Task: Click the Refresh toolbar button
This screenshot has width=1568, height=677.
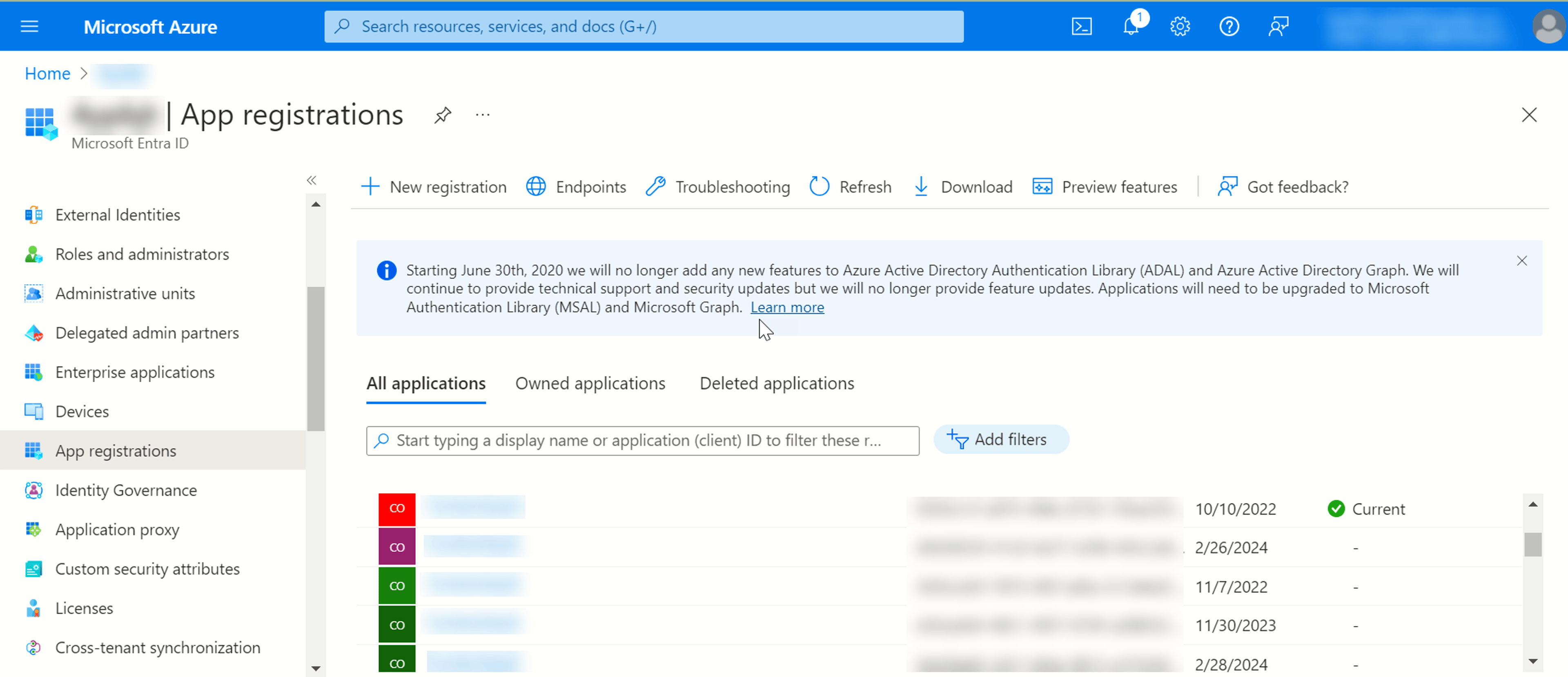Action: click(850, 186)
